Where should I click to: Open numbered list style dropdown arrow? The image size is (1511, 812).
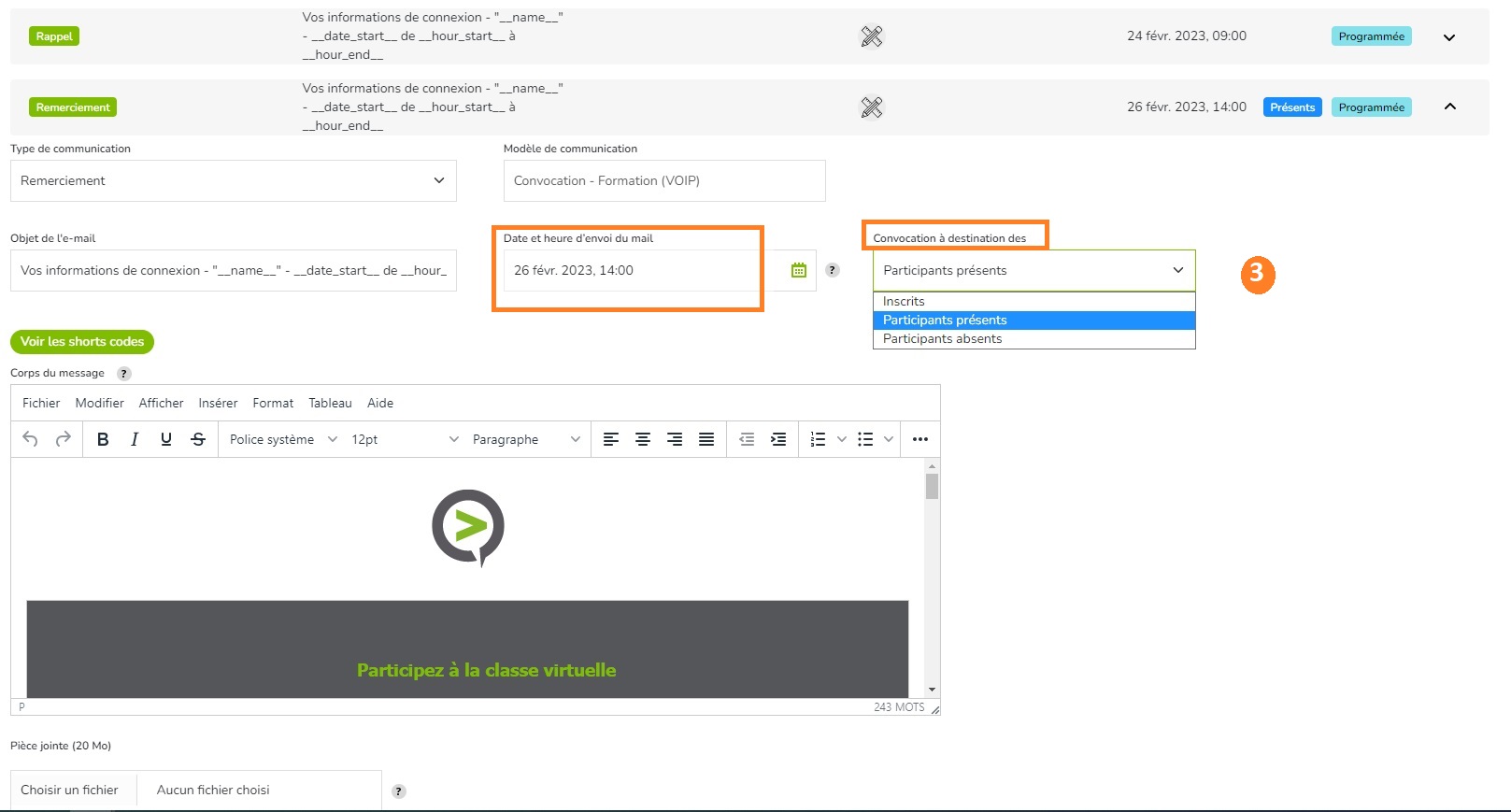[x=842, y=439]
